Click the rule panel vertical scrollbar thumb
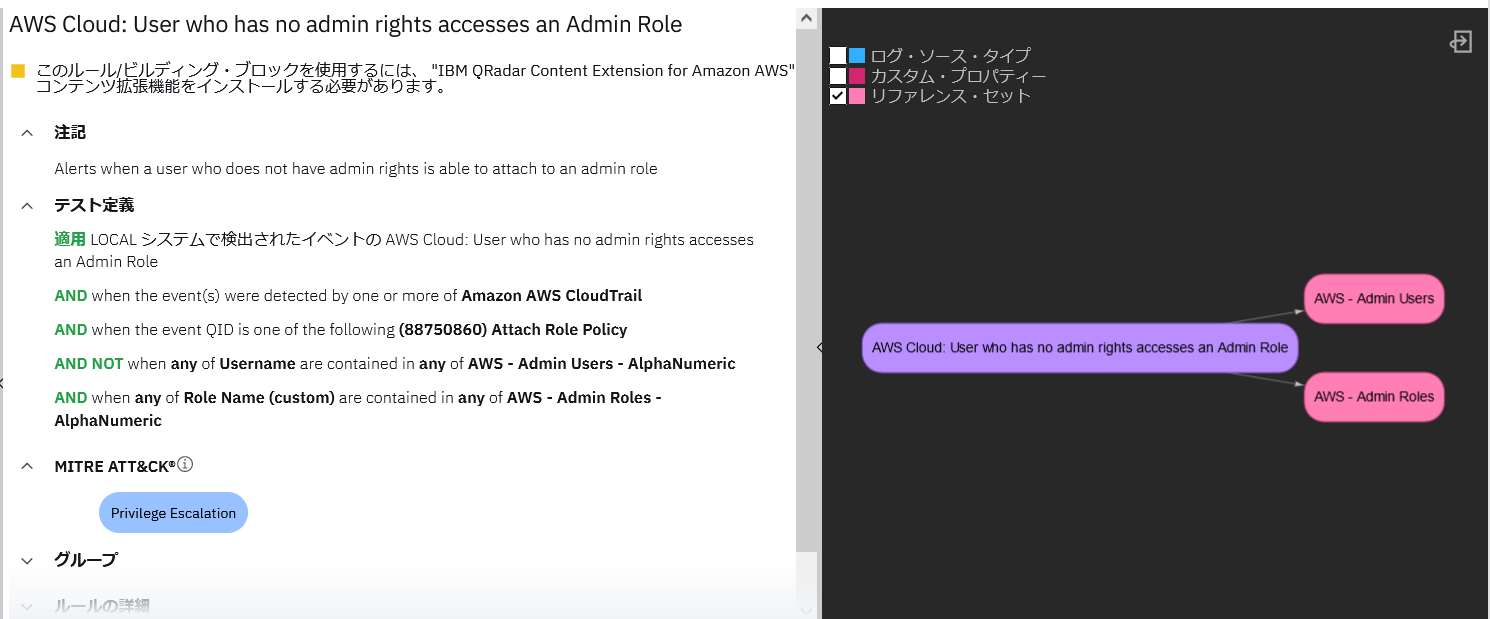This screenshot has height=619, width=1490. 806,289
